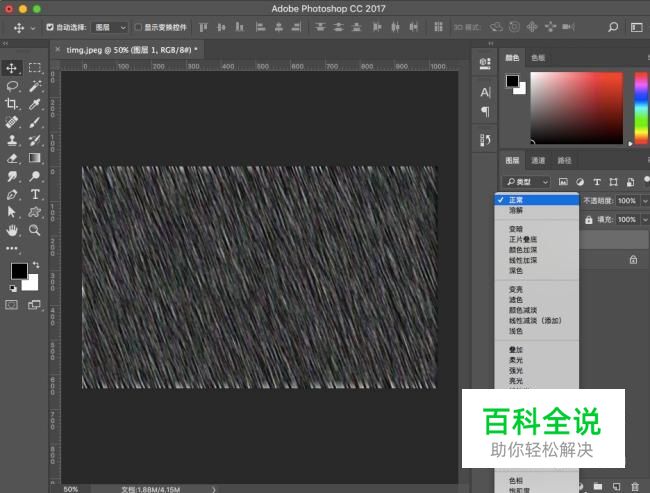This screenshot has height=493, width=650.
Task: Select the Healing Brush tool
Action: 12,122
